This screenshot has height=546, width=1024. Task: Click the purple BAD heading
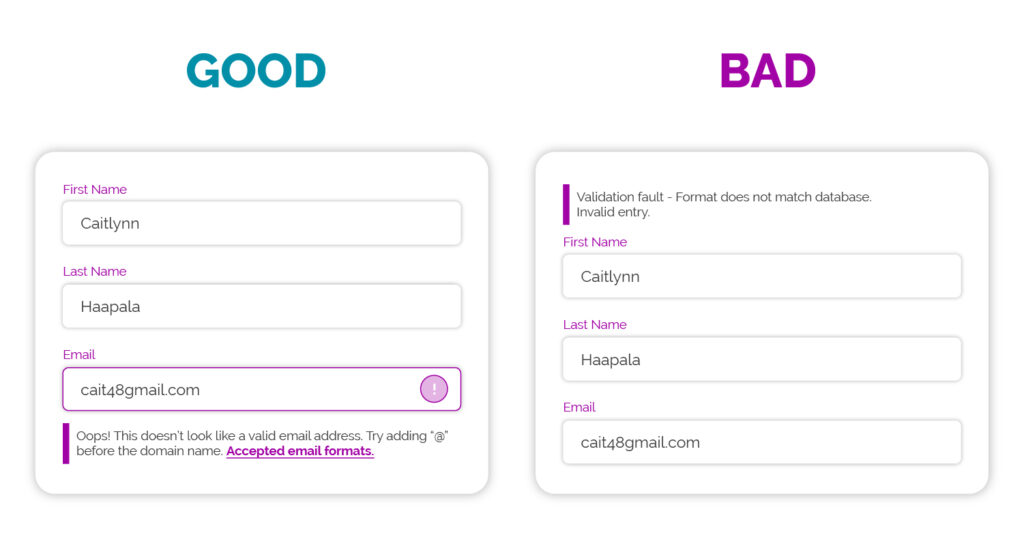click(x=767, y=71)
